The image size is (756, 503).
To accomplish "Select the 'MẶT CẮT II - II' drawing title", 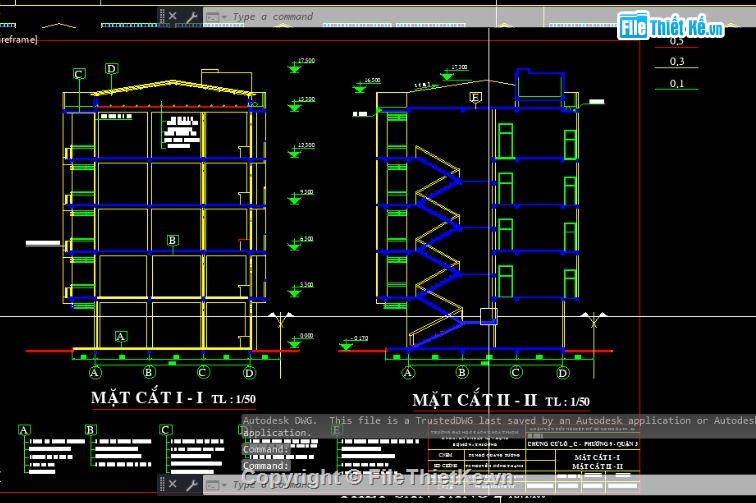I will [x=475, y=400].
